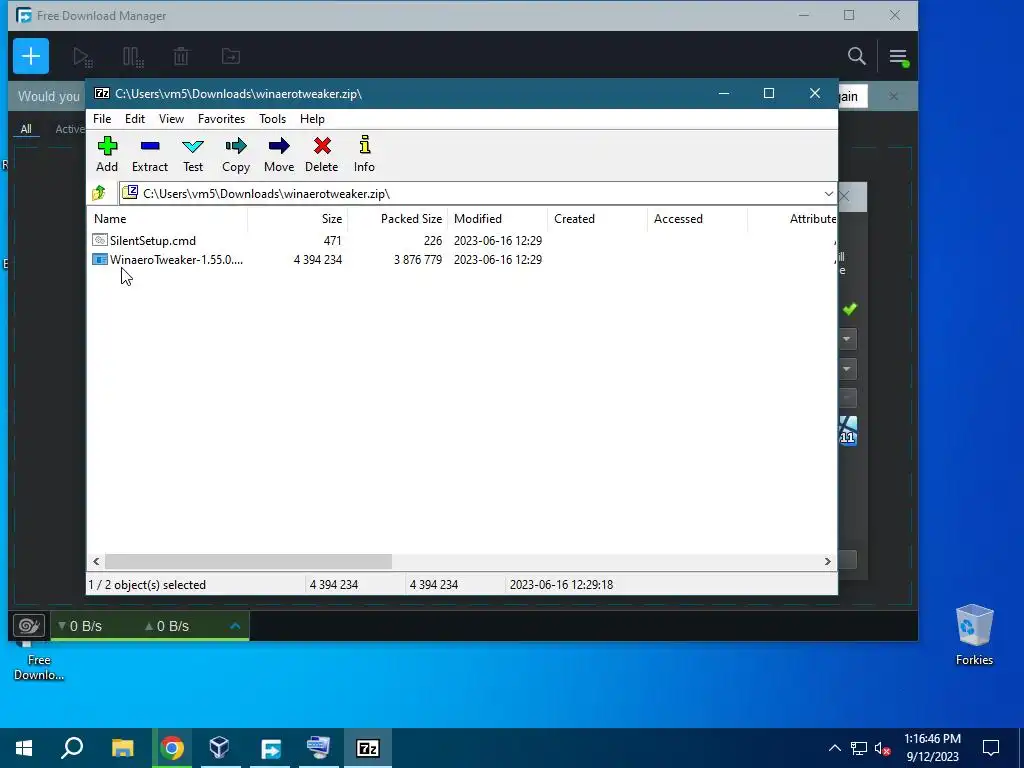Sort by the Packed Size column

point(397,219)
